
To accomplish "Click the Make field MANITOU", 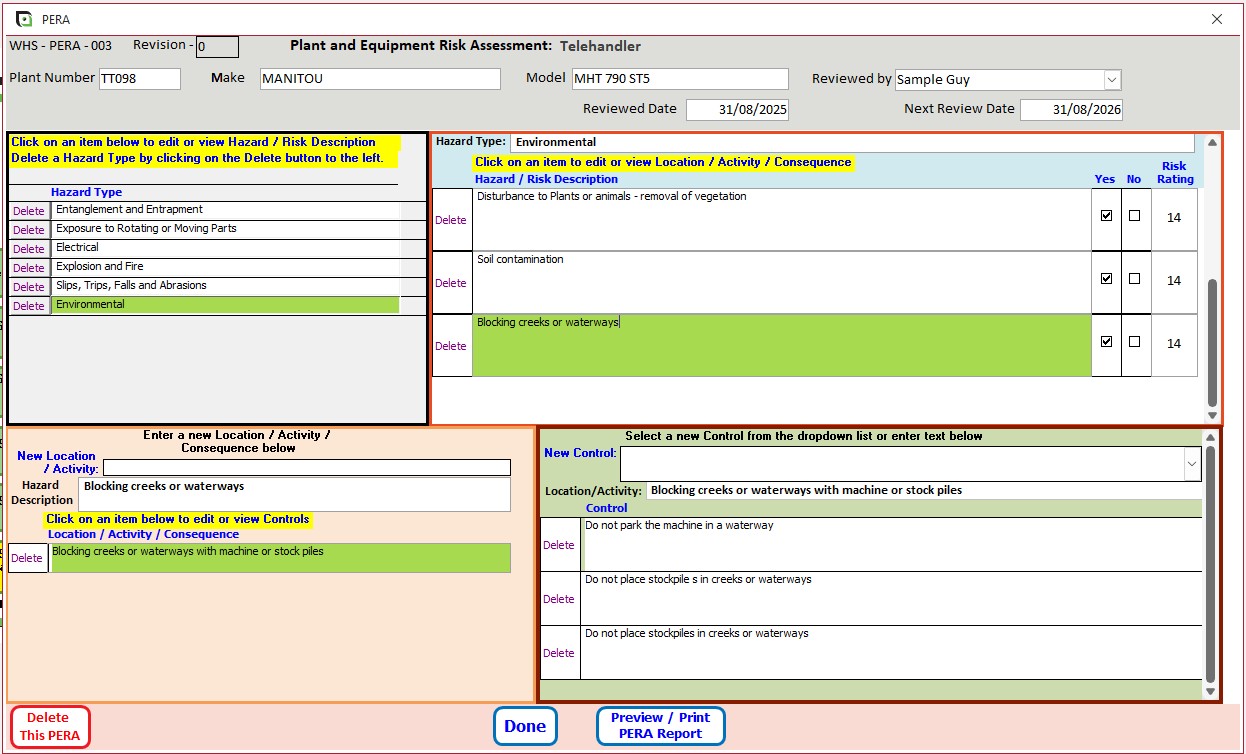I will [380, 79].
